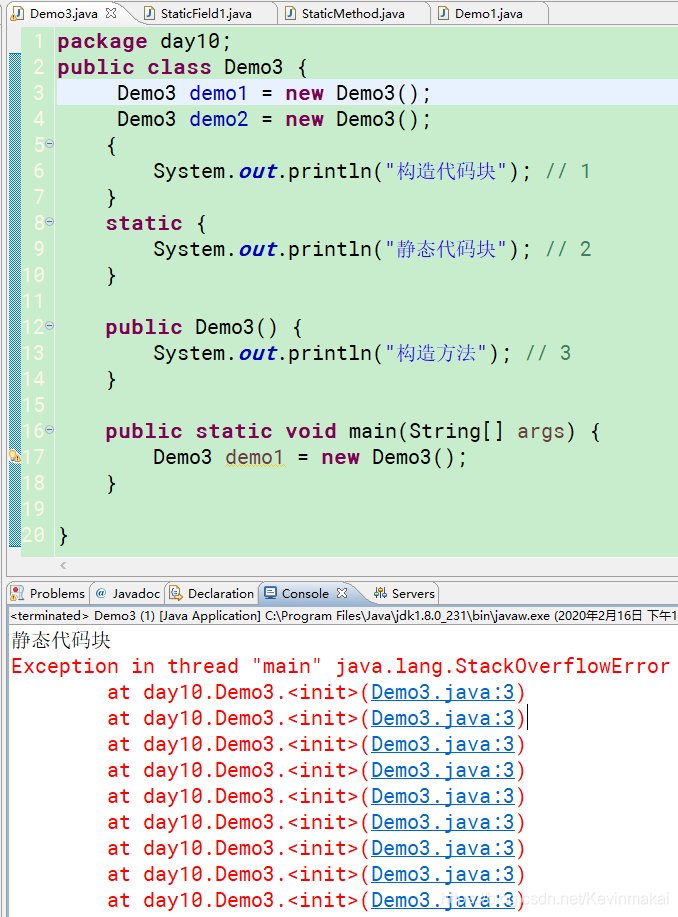The image size is (678, 917).
Task: Click the underlined demo1 variable on line 17
Action: (256, 457)
